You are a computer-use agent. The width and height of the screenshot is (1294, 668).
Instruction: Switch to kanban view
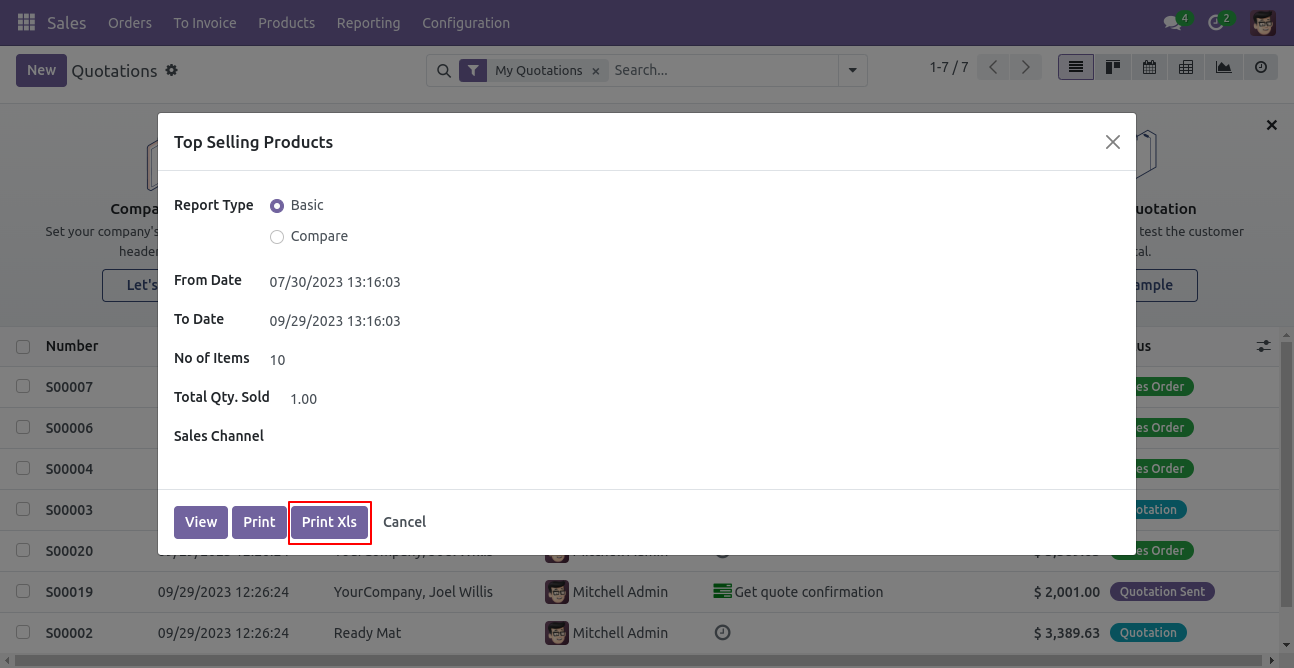[1113, 67]
